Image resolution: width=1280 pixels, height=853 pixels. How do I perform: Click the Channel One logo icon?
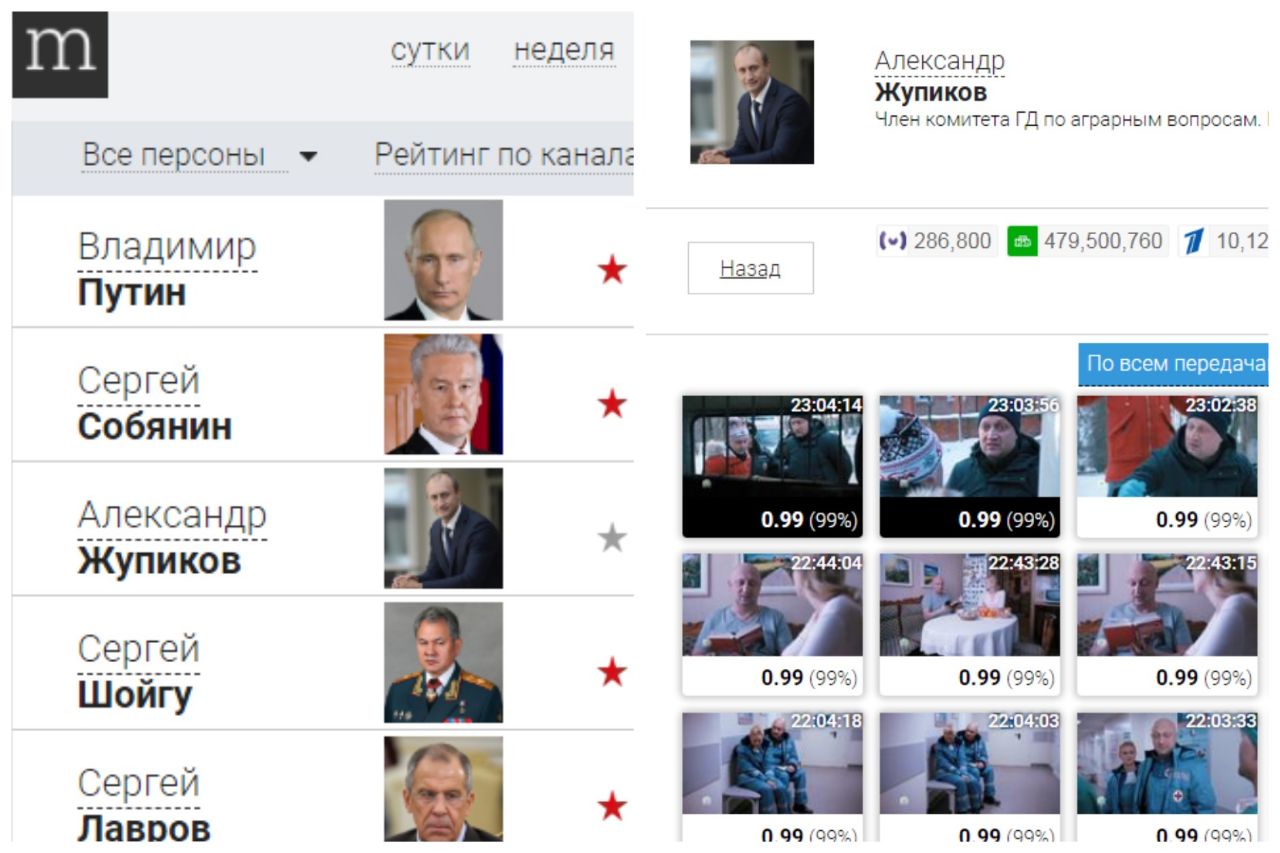click(1194, 241)
